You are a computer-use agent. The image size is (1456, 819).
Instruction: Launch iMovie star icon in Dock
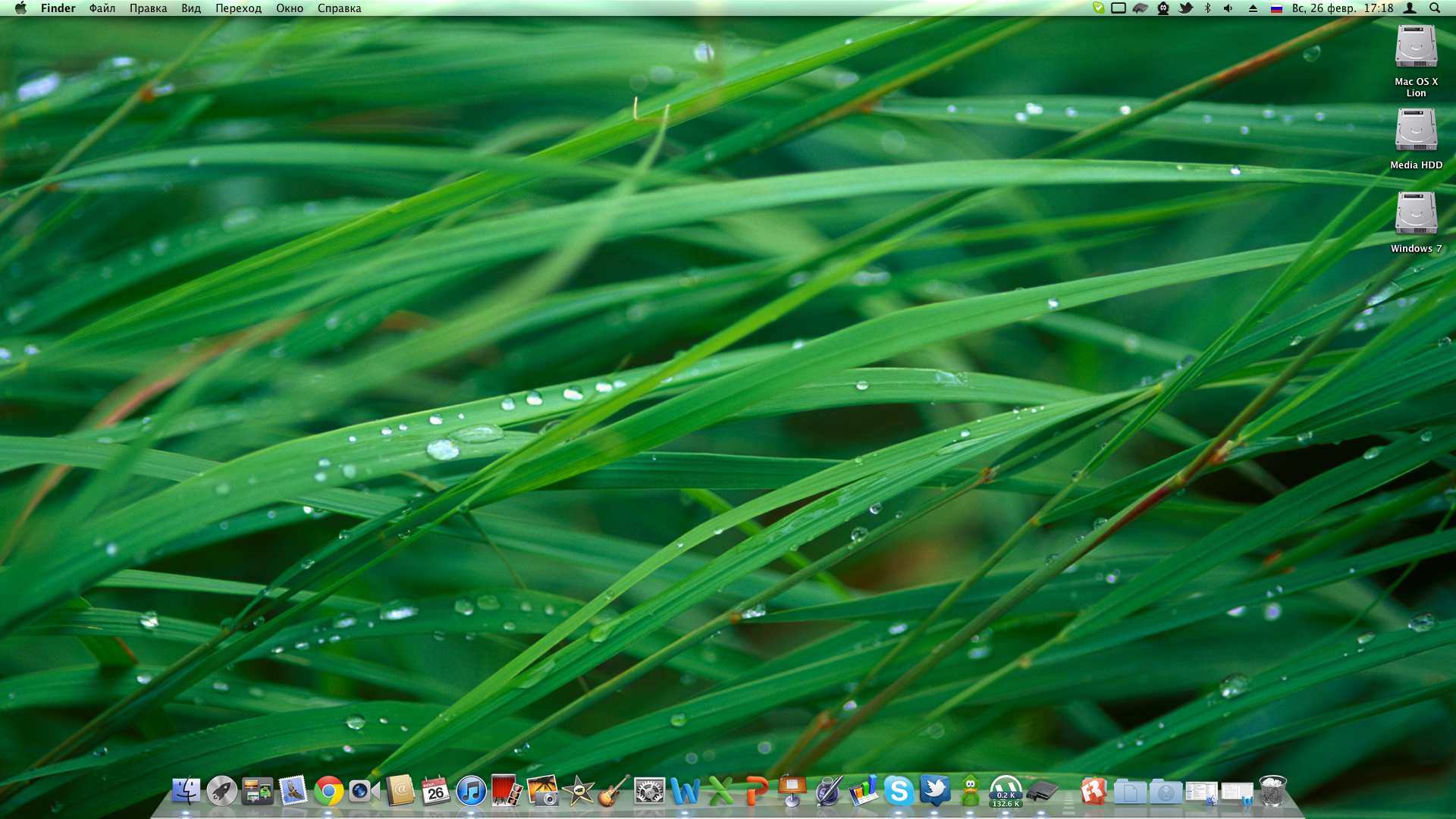pyautogui.click(x=579, y=791)
